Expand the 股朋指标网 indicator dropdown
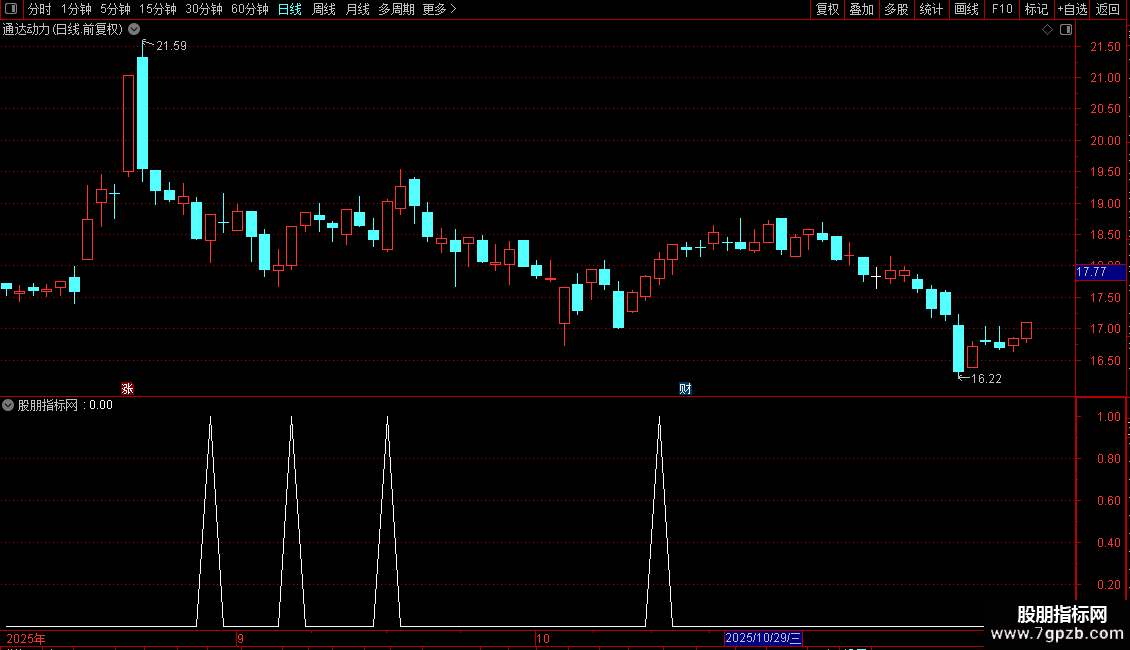The image size is (1130, 650). 8,405
